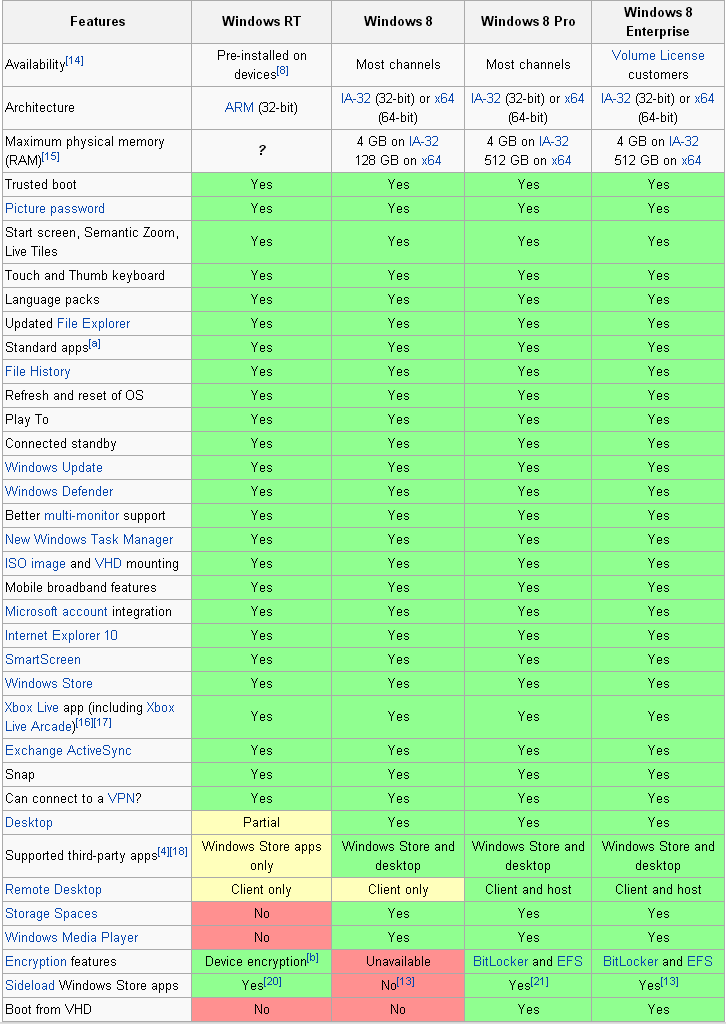Open Windows Store feature link
Image resolution: width=726 pixels, height=1024 pixels.
tap(49, 683)
